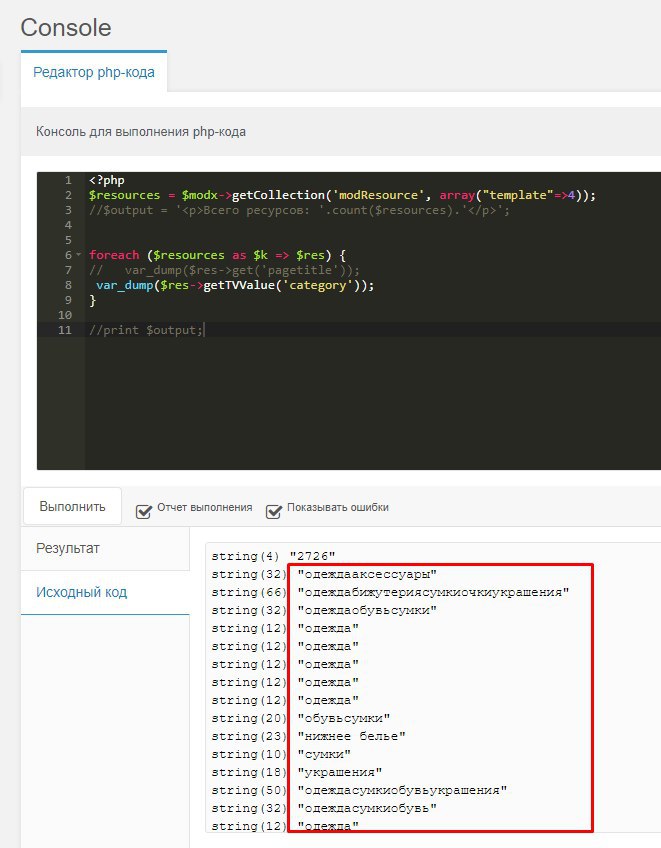Screen dimensions: 661x848
Task: Toggle the Отчет выполнения checkbox
Action: coord(143,511)
